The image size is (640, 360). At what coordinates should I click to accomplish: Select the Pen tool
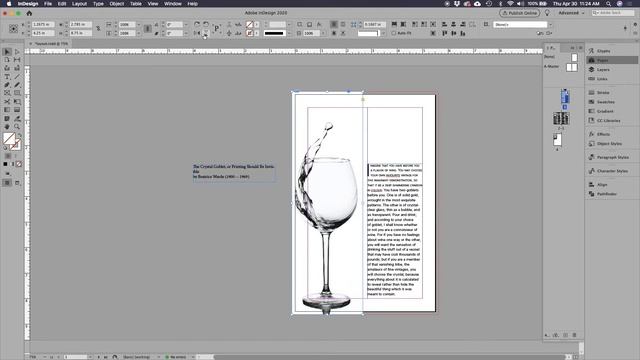tap(7, 85)
